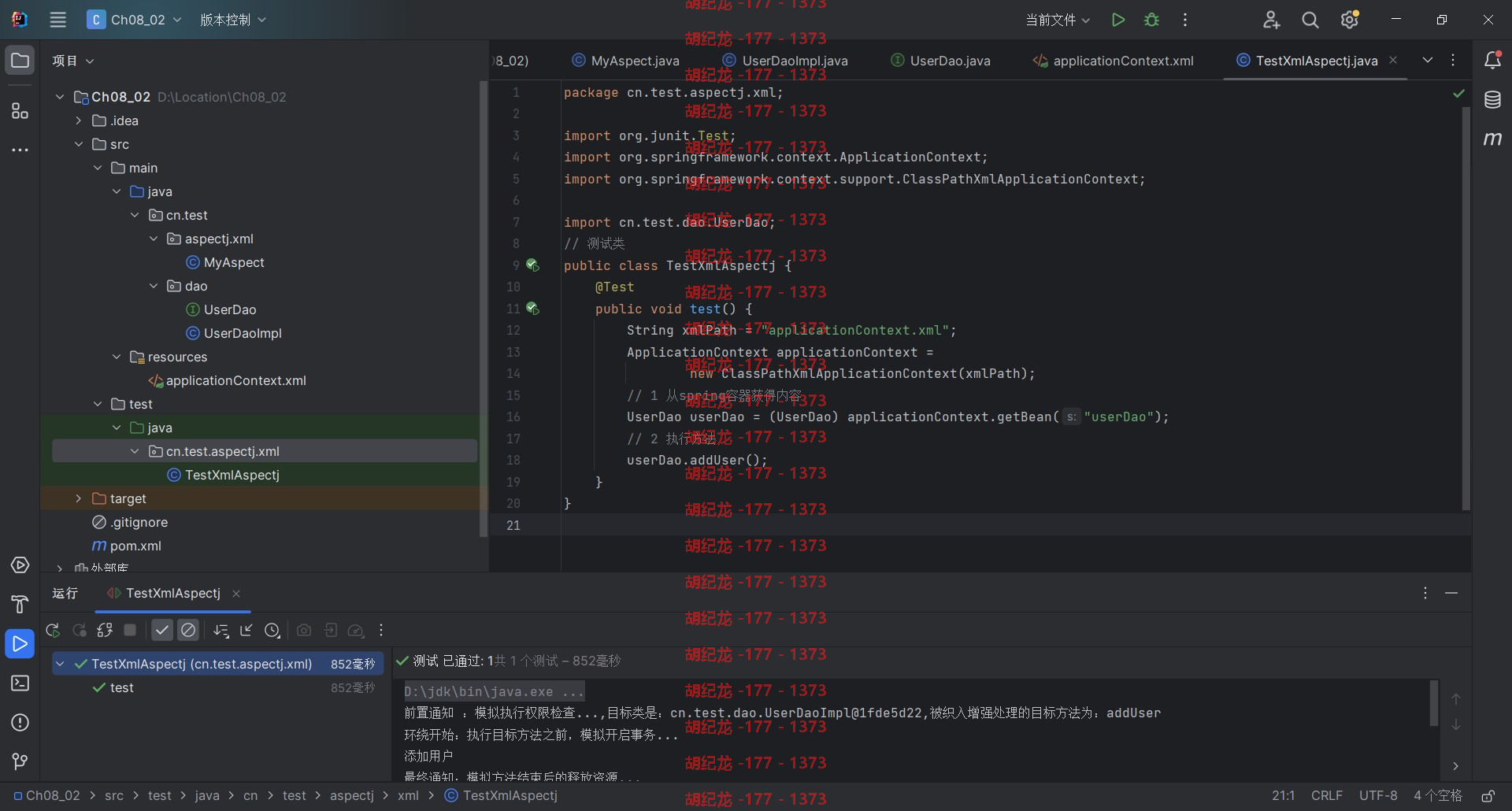
Task: Toggle show ignored tests filter
Action: (x=188, y=630)
